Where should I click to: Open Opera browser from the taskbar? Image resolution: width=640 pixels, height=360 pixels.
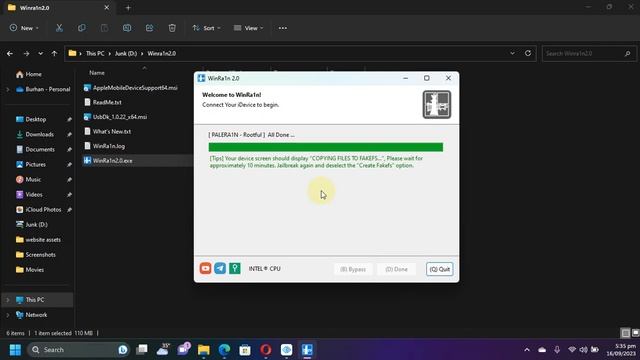pyautogui.click(x=266, y=350)
